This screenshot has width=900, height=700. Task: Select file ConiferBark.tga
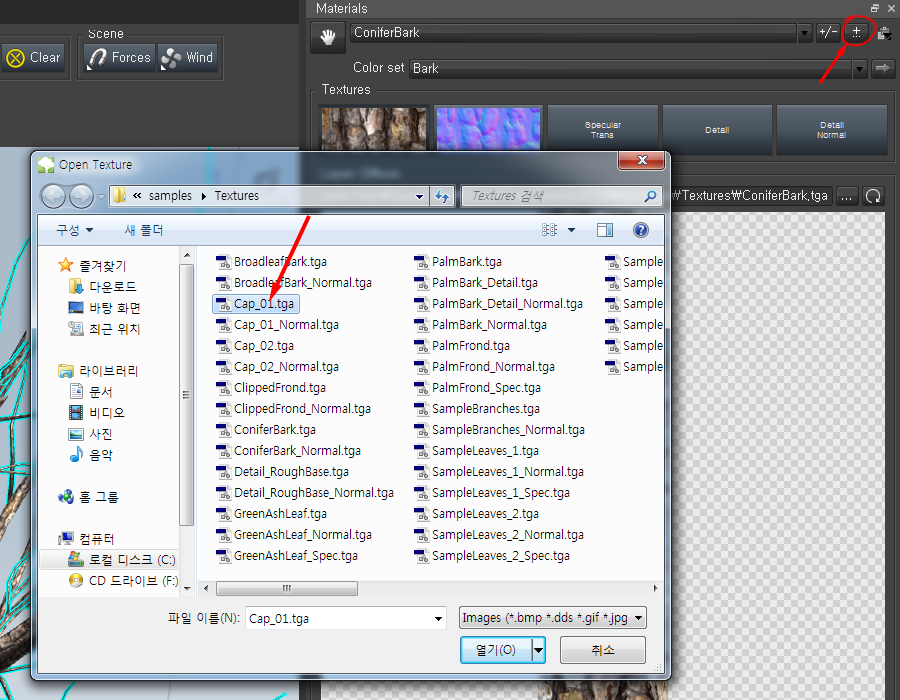click(x=266, y=430)
